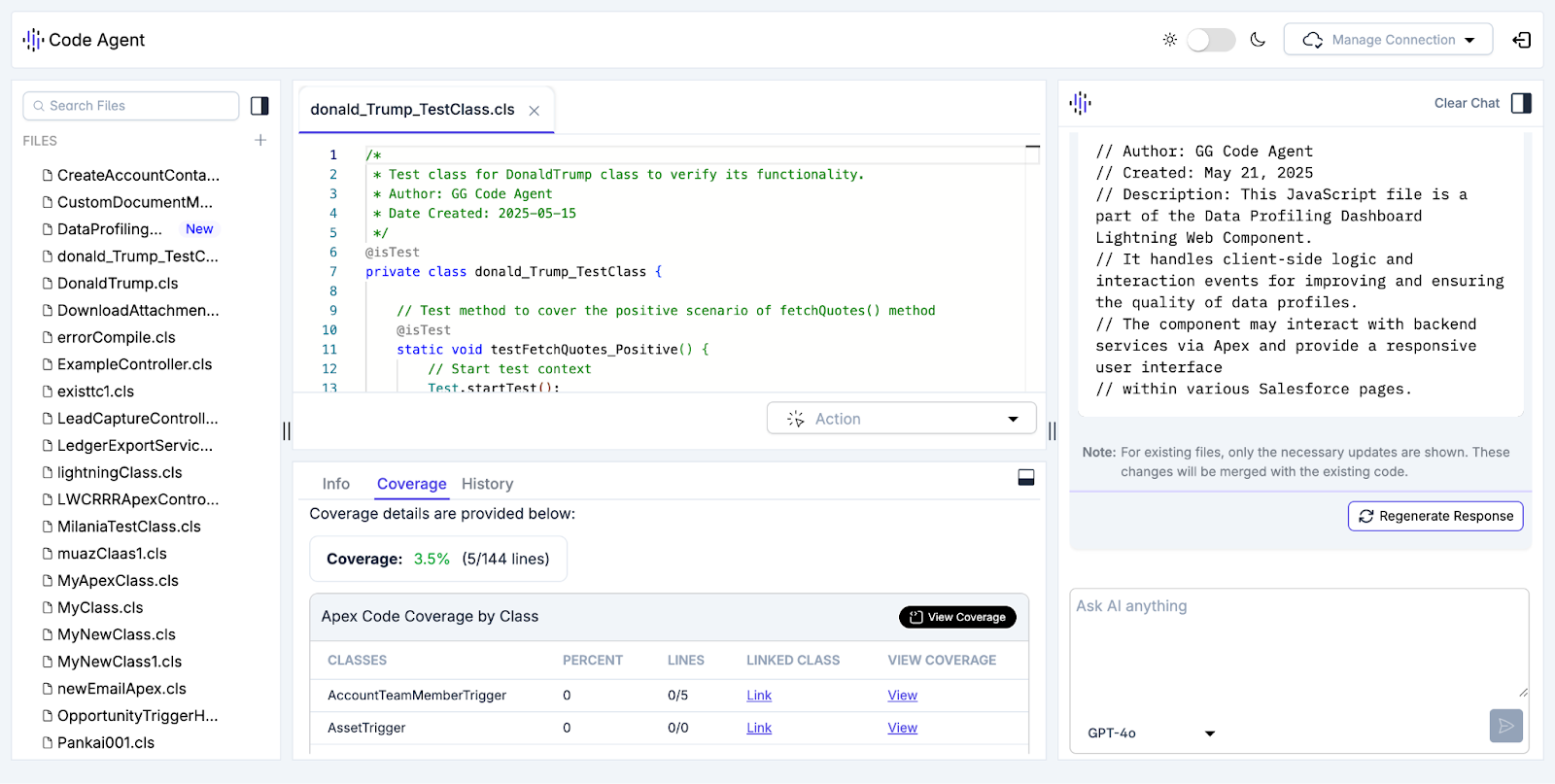Click the right panel splitter handle
1555x784 pixels.
(x=1053, y=430)
